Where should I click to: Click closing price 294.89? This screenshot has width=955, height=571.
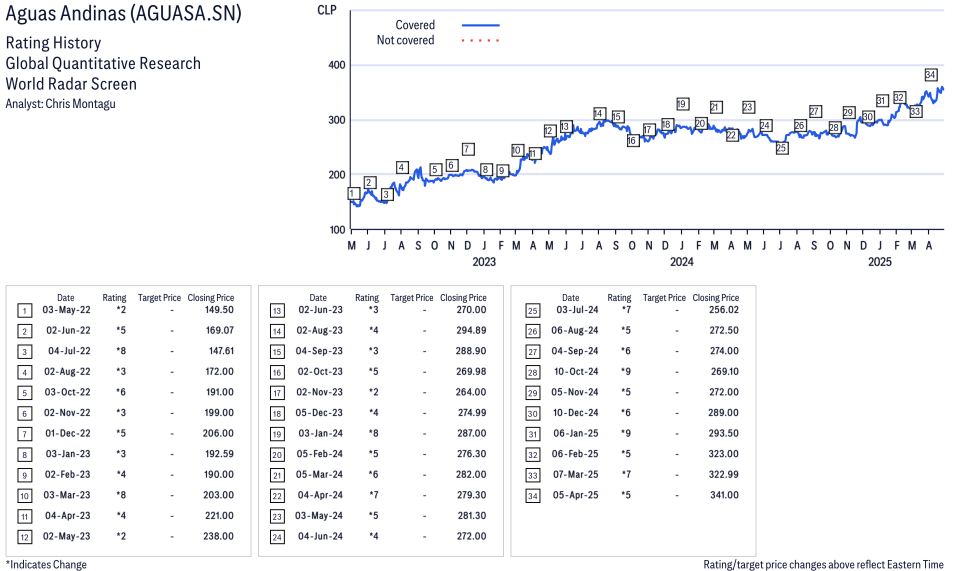[x=471, y=331]
